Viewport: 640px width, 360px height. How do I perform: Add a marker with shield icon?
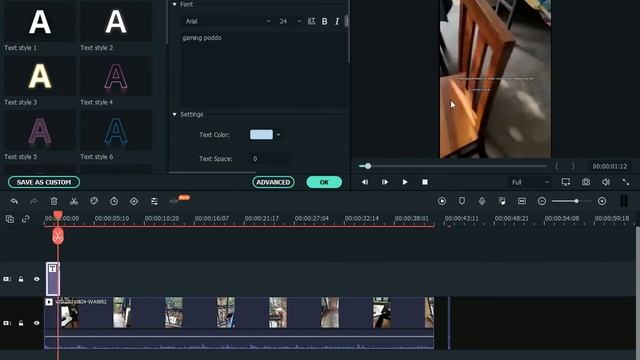pyautogui.click(x=462, y=201)
